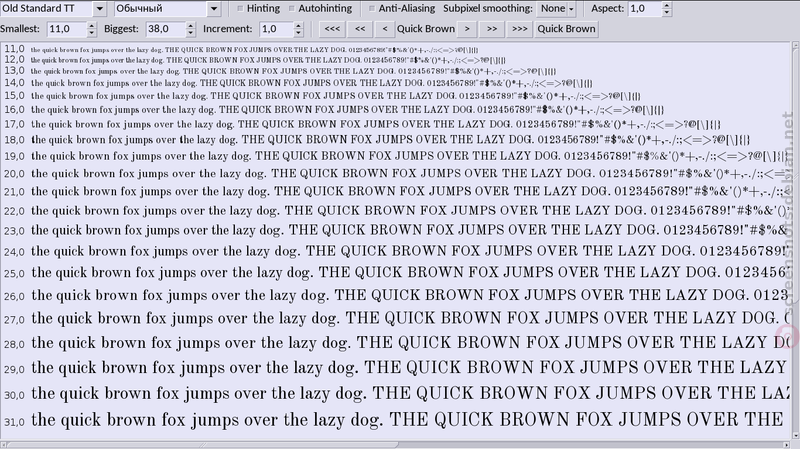
Task: Click the >> sample navigation button
Action: coord(492,29)
